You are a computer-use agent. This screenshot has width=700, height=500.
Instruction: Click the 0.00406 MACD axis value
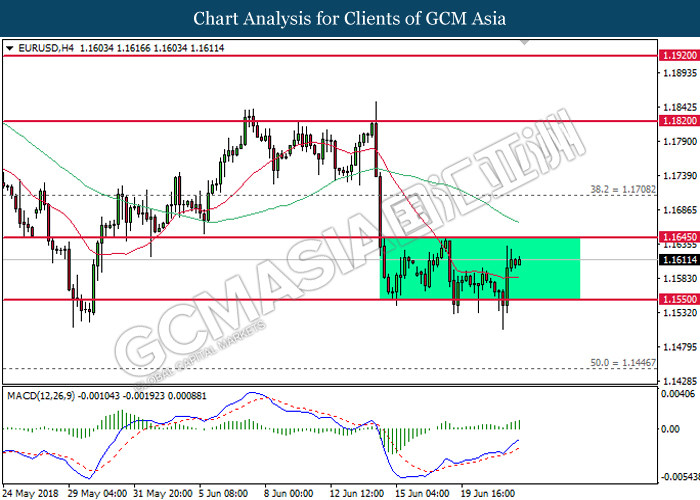pos(679,394)
